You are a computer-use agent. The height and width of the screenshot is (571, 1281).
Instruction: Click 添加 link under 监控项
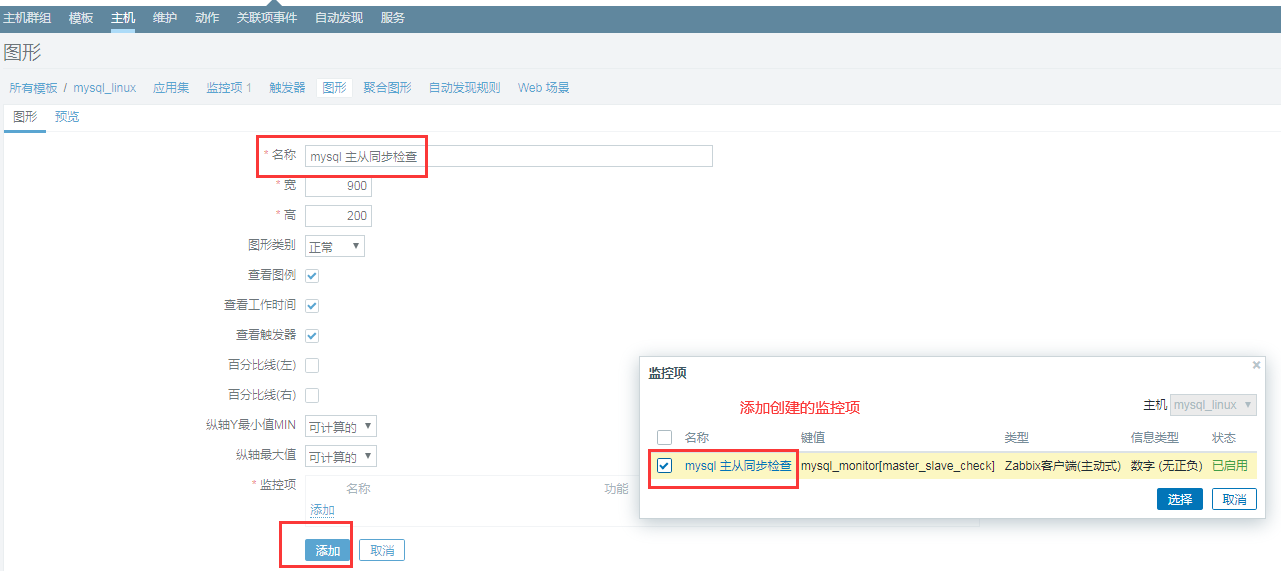322,510
